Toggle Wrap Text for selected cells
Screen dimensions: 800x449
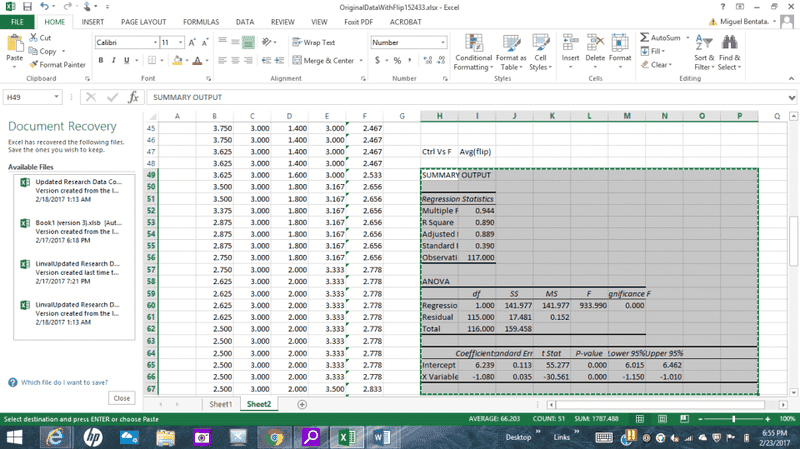tap(314, 42)
